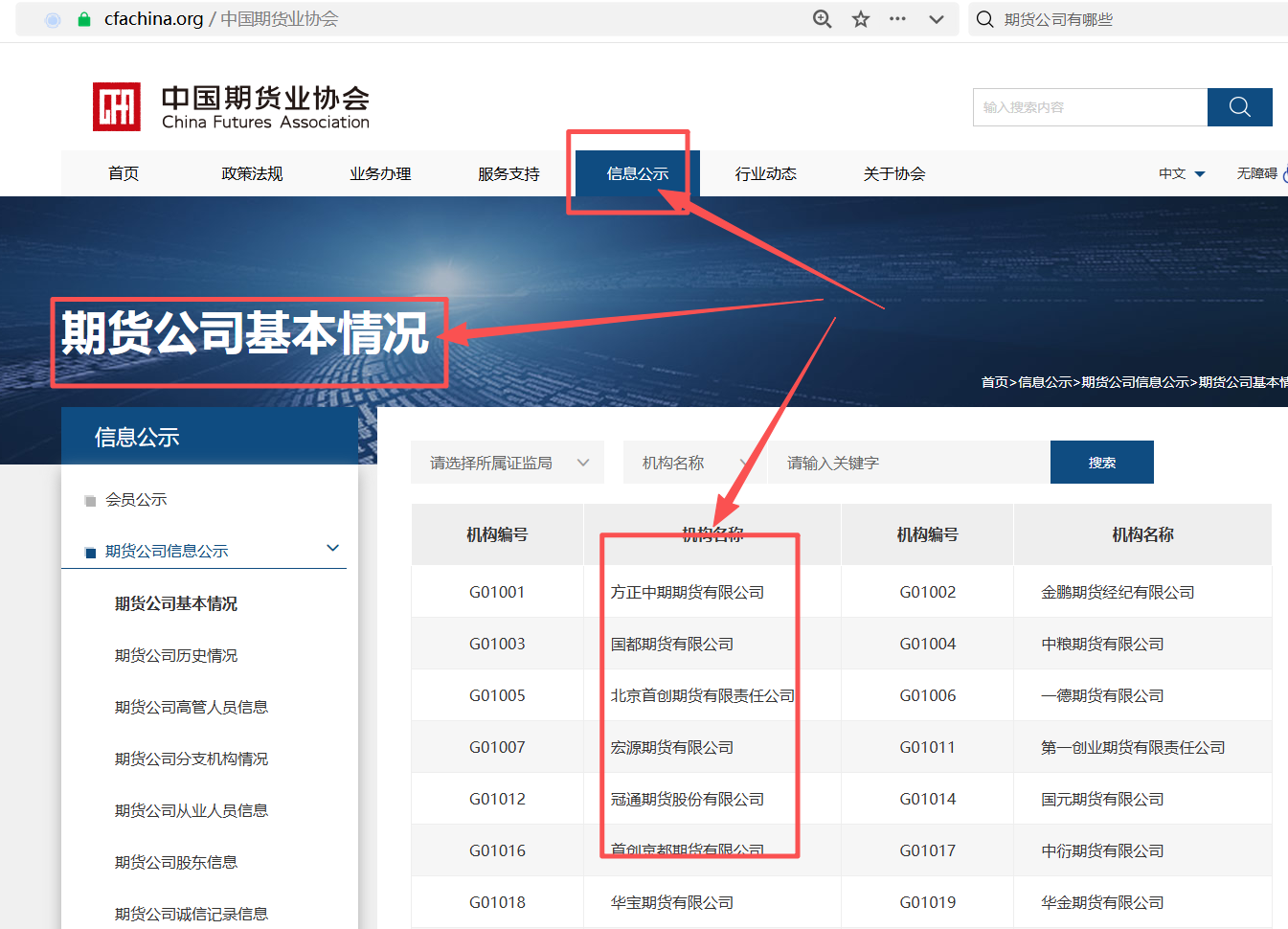Open 中衍期货有限公司 company entry

click(x=1102, y=850)
